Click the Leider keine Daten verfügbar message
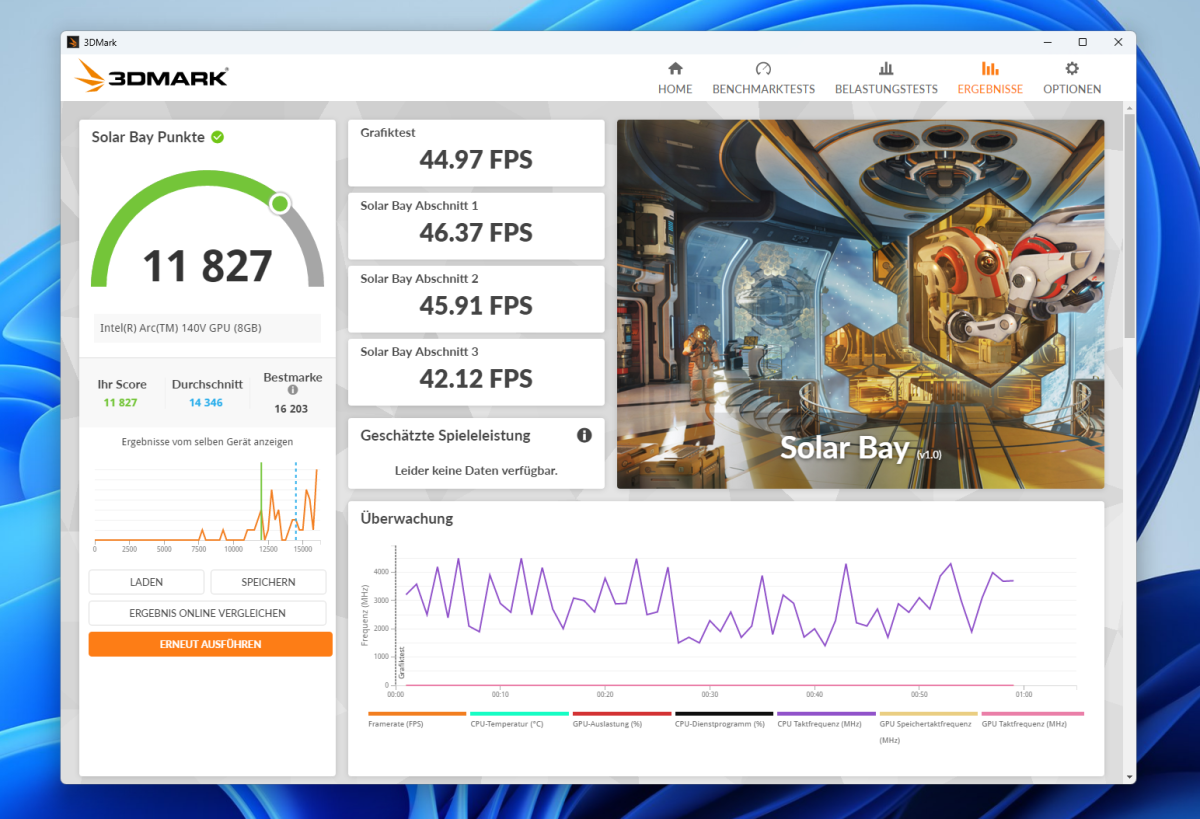The height and width of the screenshot is (819, 1200). point(476,470)
